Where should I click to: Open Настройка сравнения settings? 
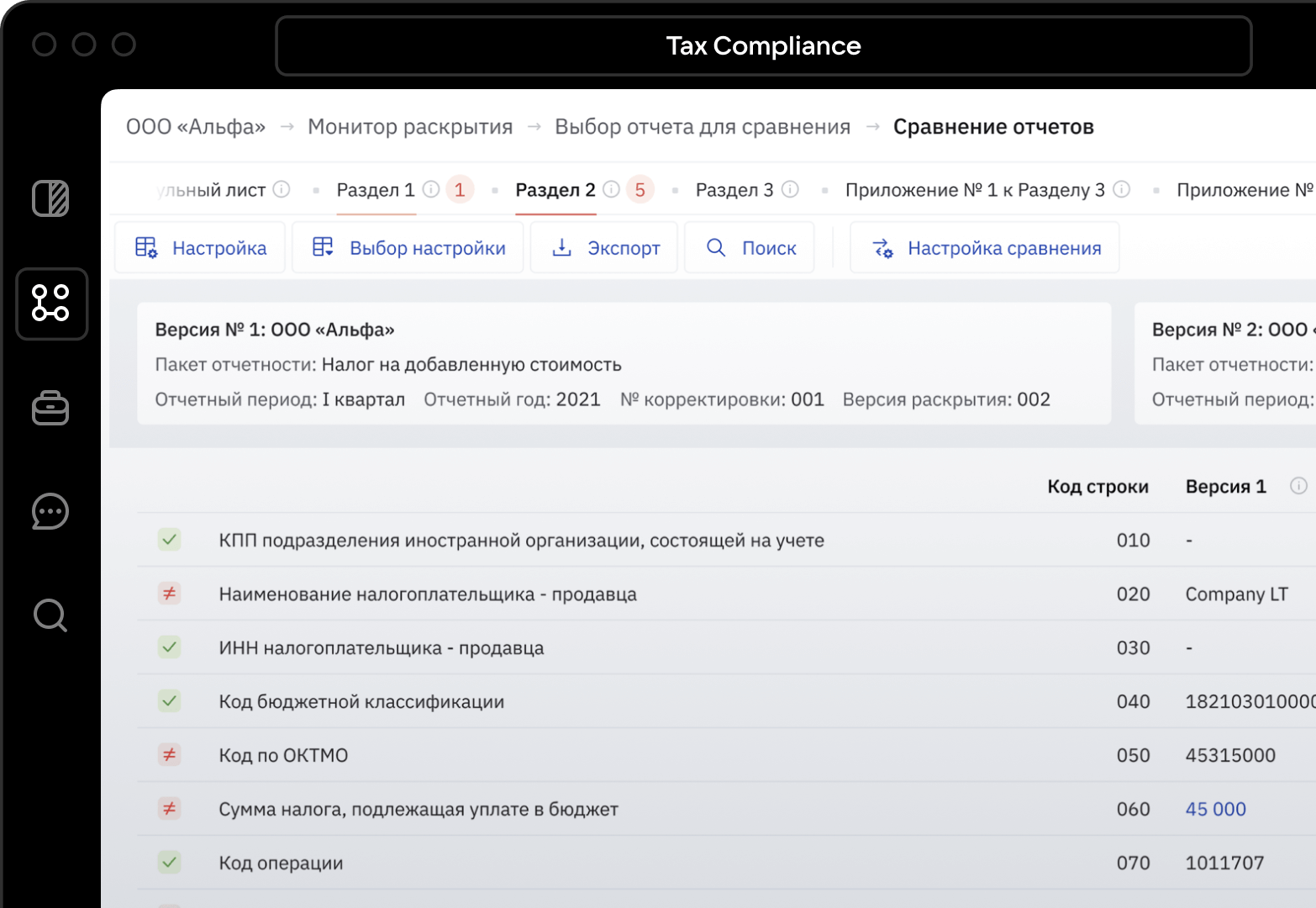tap(985, 248)
